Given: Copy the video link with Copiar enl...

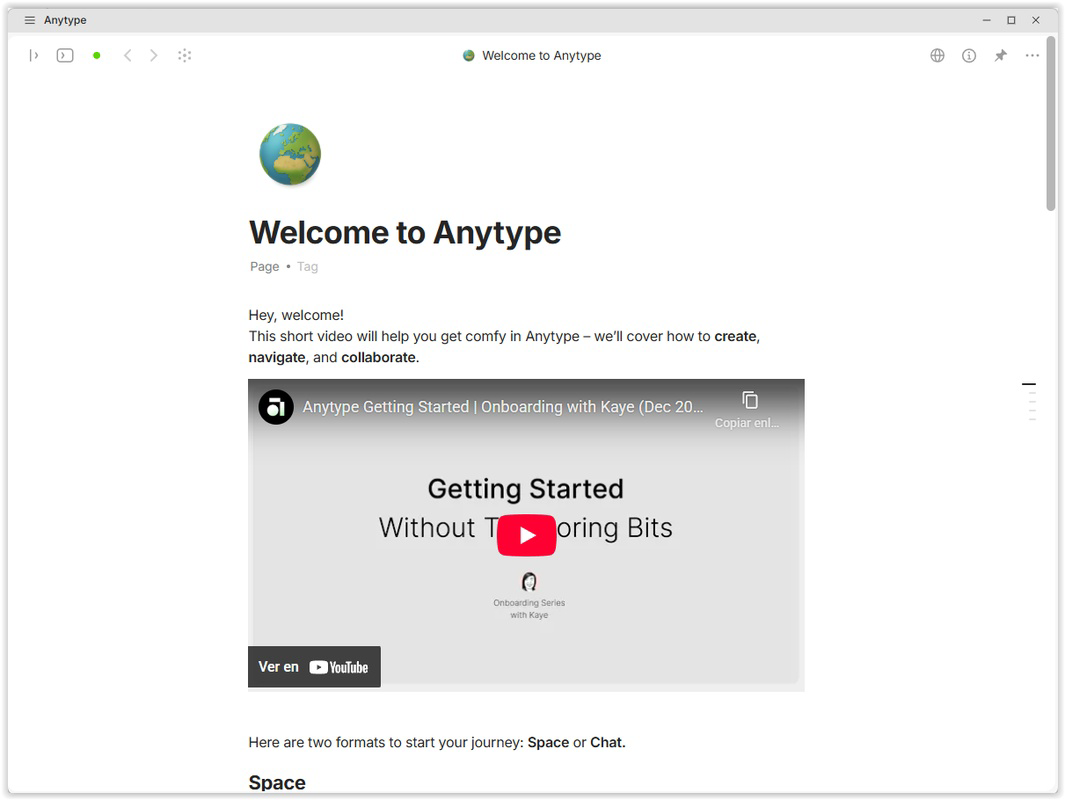Looking at the screenshot, I should 747,410.
